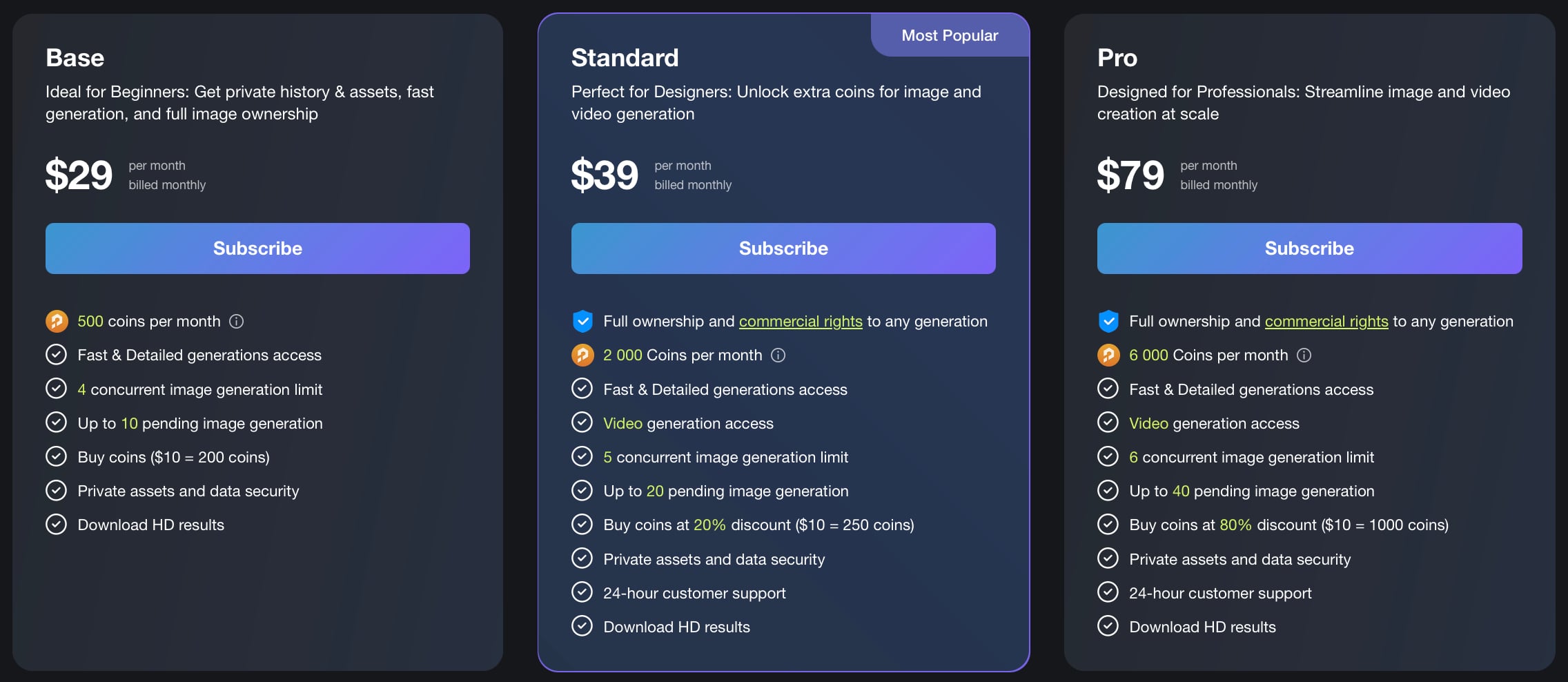Open commercial rights link in Pro plan
This screenshot has width=1568, height=682.
pos(1326,321)
